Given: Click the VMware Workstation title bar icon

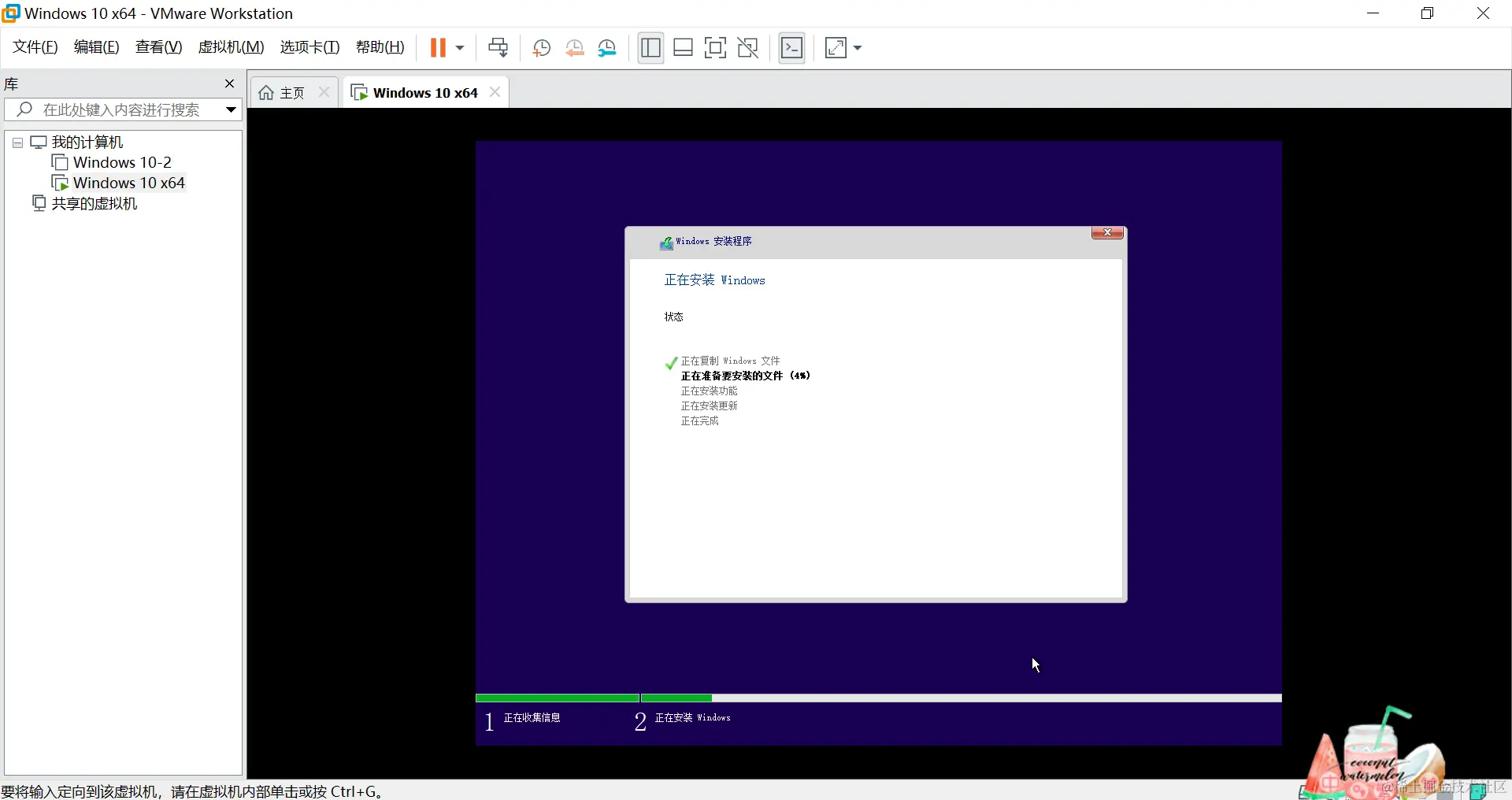Looking at the screenshot, I should [11, 13].
